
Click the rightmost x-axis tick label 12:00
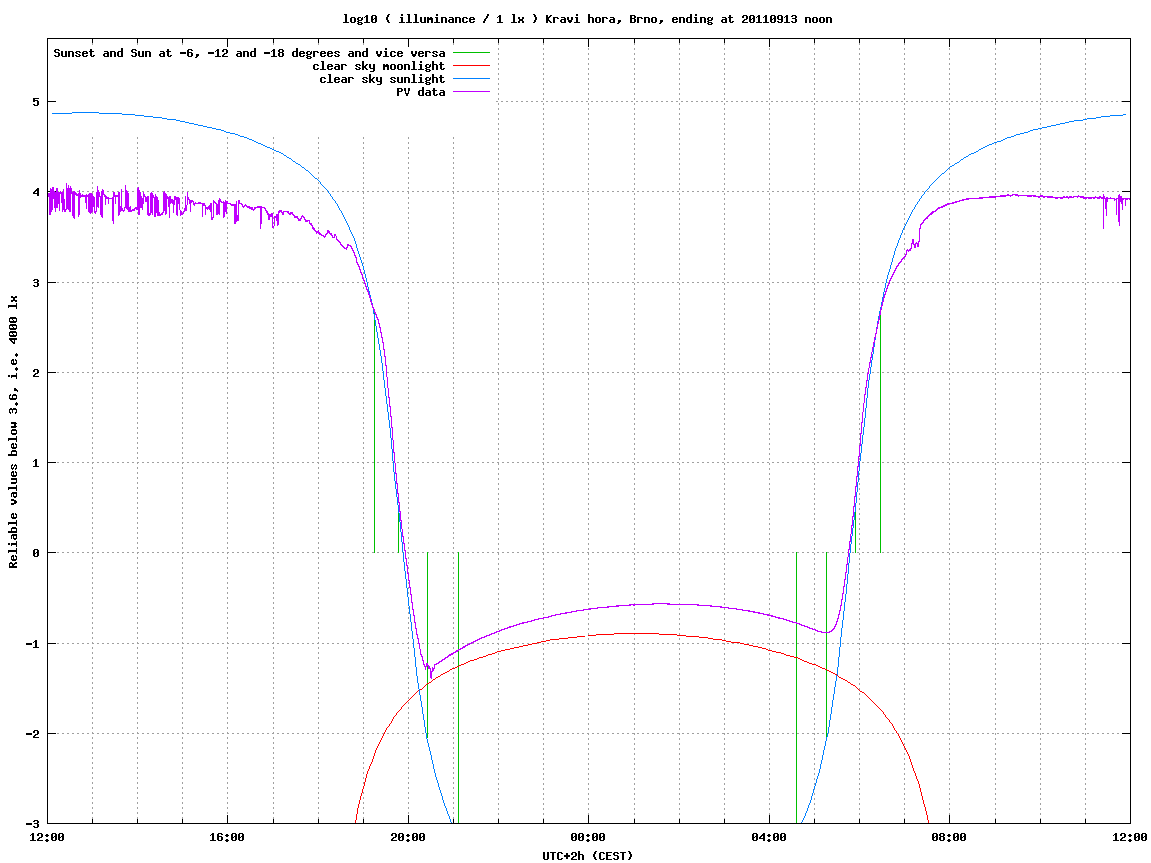1130,837
